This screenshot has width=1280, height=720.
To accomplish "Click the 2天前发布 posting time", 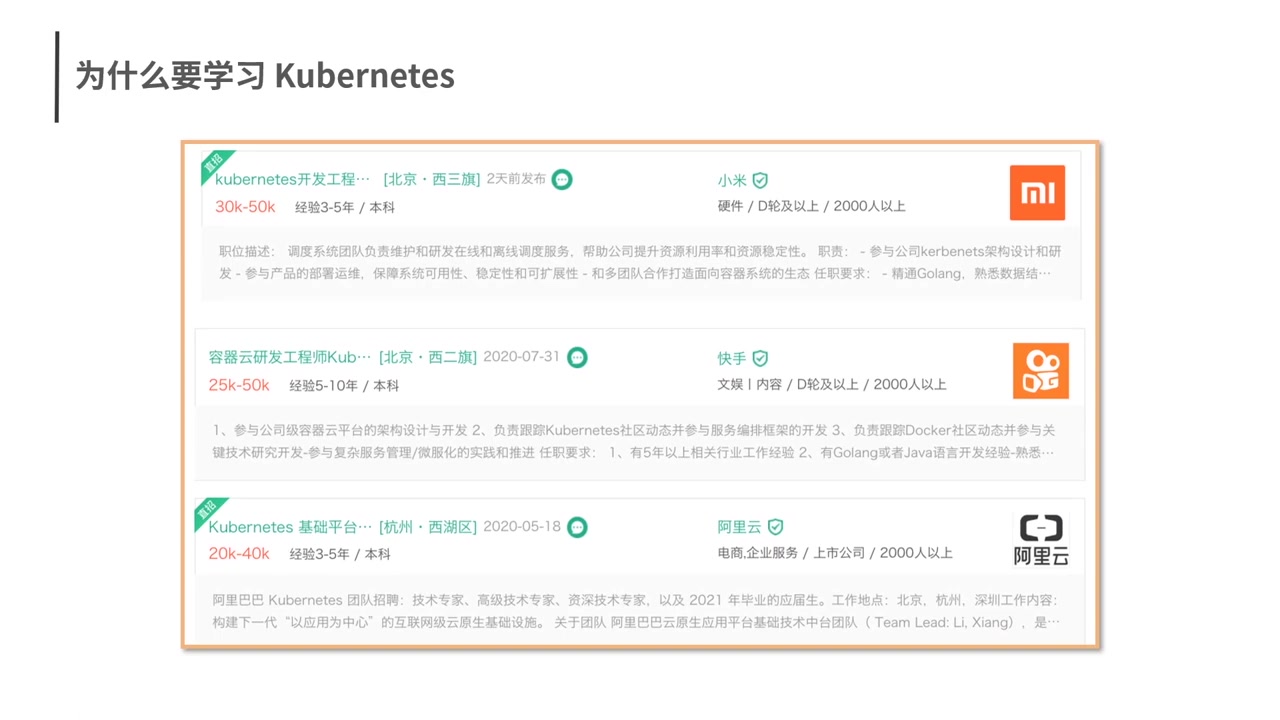I will (x=516, y=179).
